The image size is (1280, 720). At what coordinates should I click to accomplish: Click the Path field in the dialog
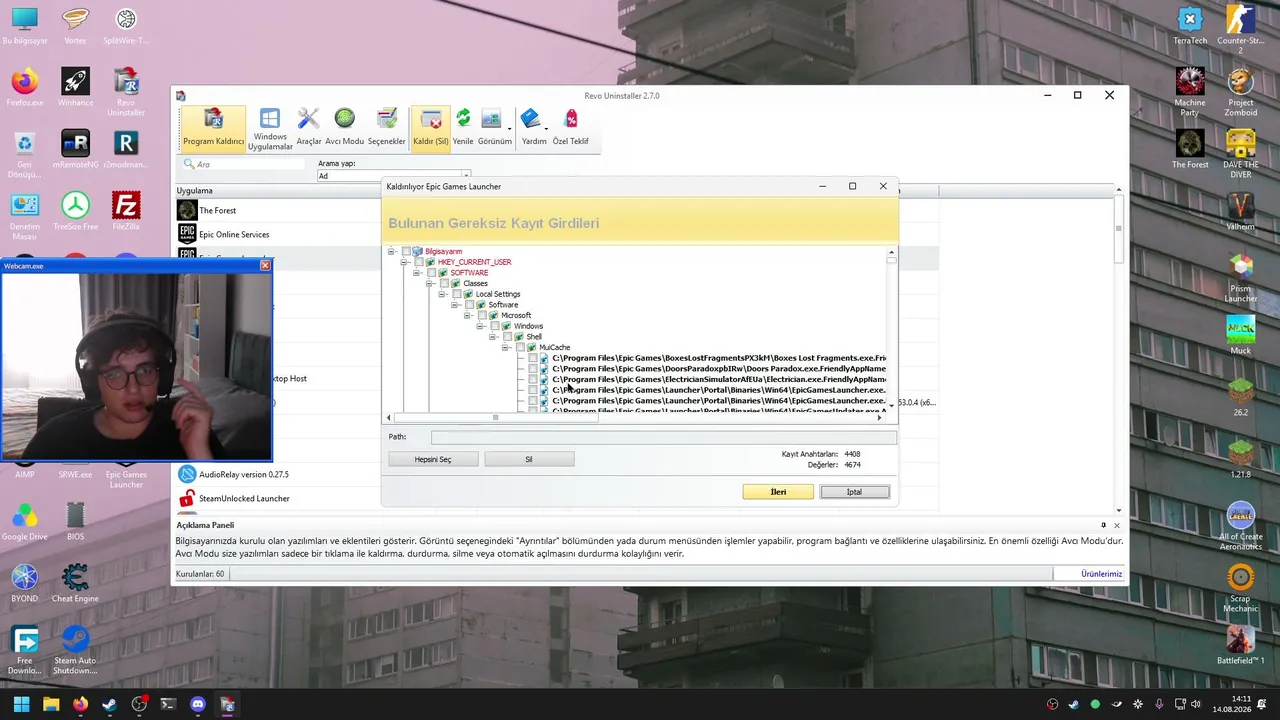pos(663,437)
